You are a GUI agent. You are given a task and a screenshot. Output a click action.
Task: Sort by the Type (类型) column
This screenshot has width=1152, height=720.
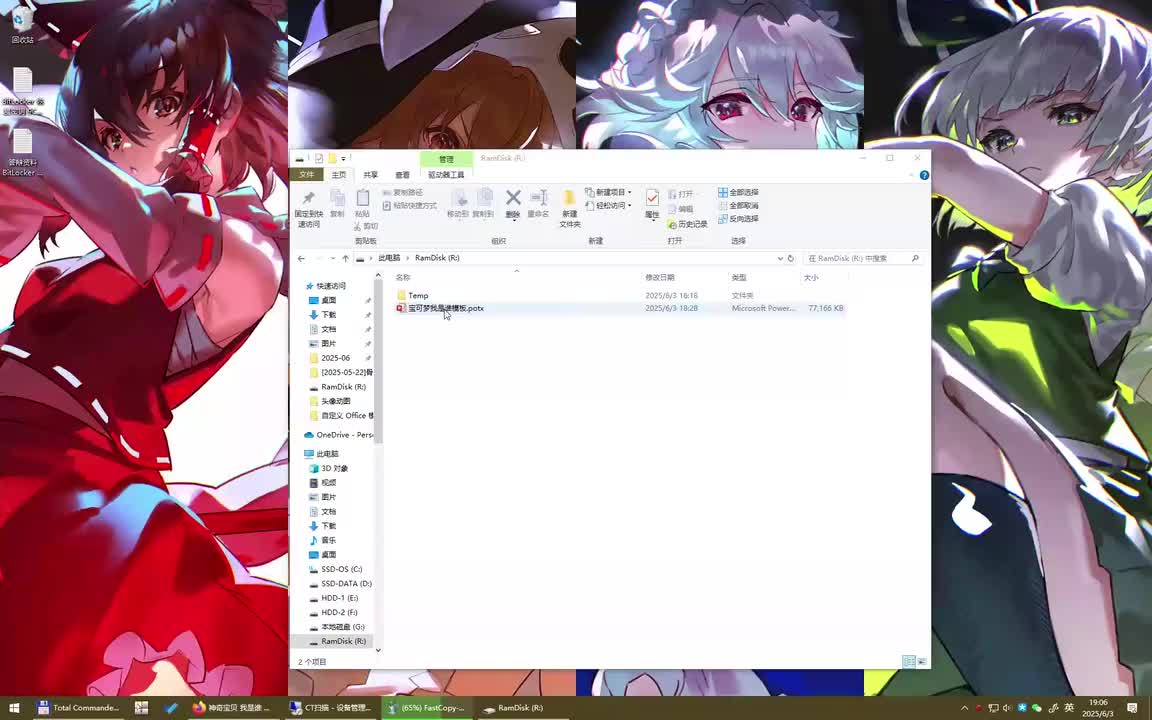(x=739, y=278)
